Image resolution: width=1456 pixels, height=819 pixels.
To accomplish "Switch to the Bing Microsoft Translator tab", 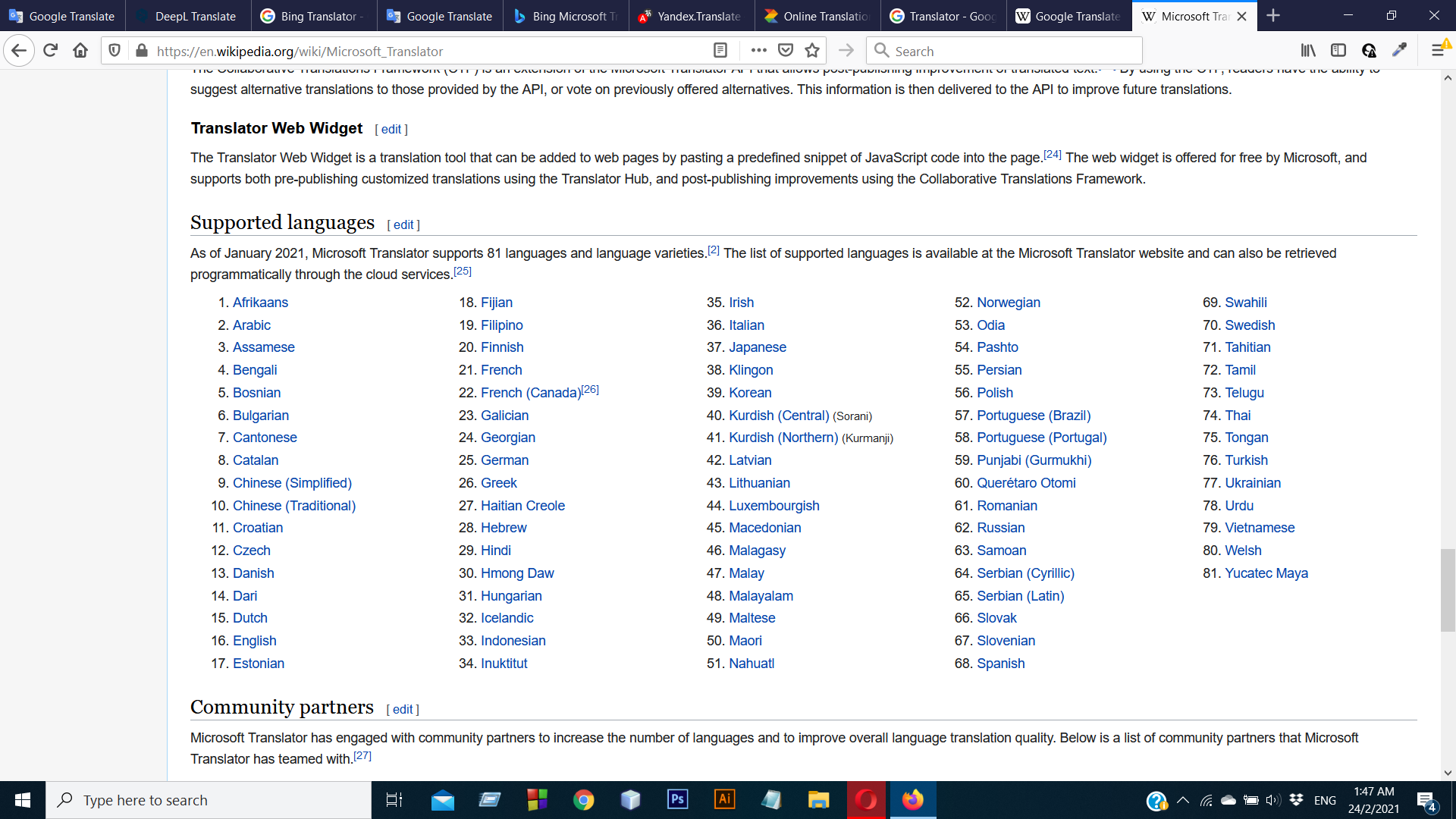I will pyautogui.click(x=566, y=16).
